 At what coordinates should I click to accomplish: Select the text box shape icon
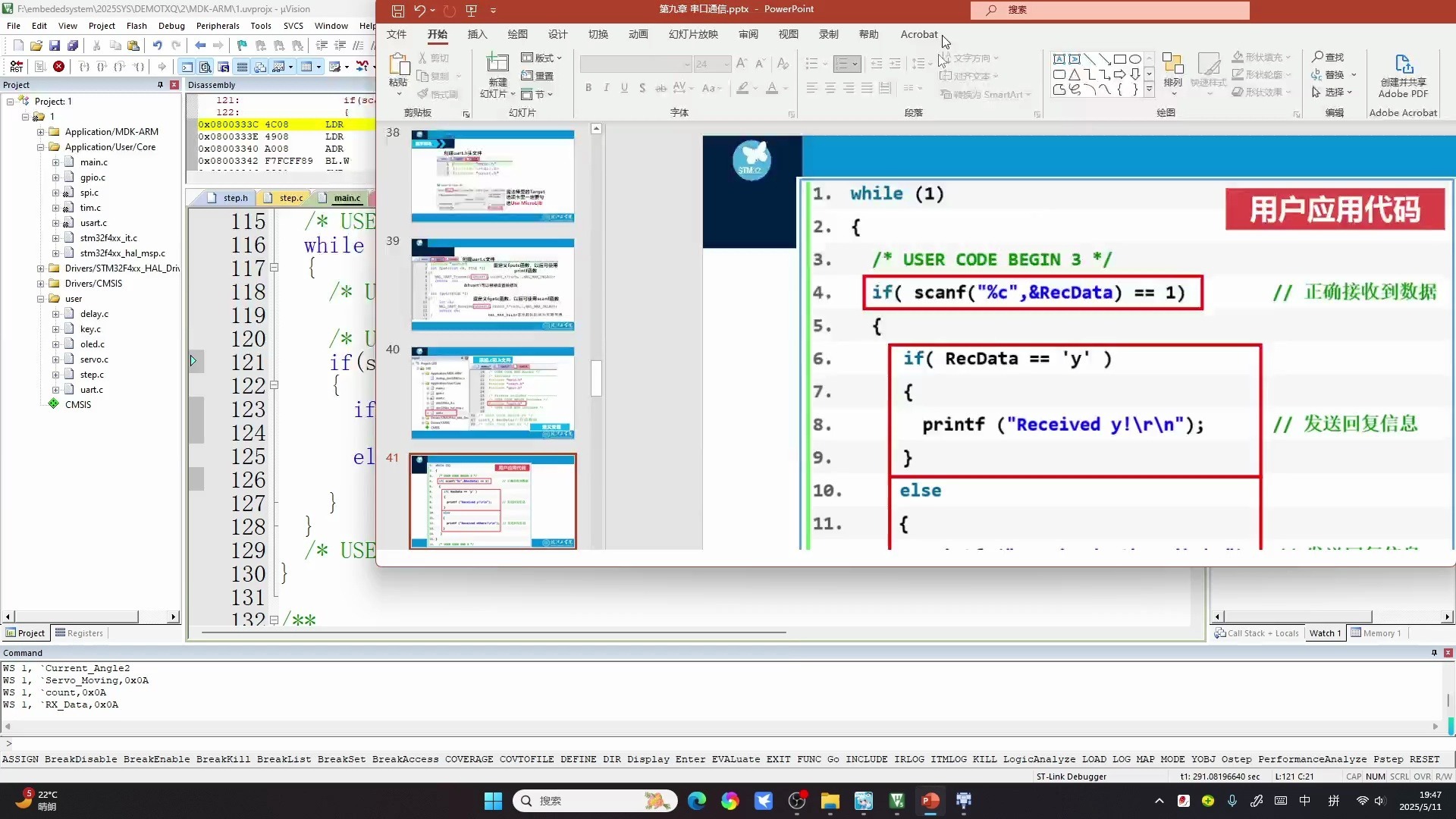pyautogui.click(x=1059, y=59)
